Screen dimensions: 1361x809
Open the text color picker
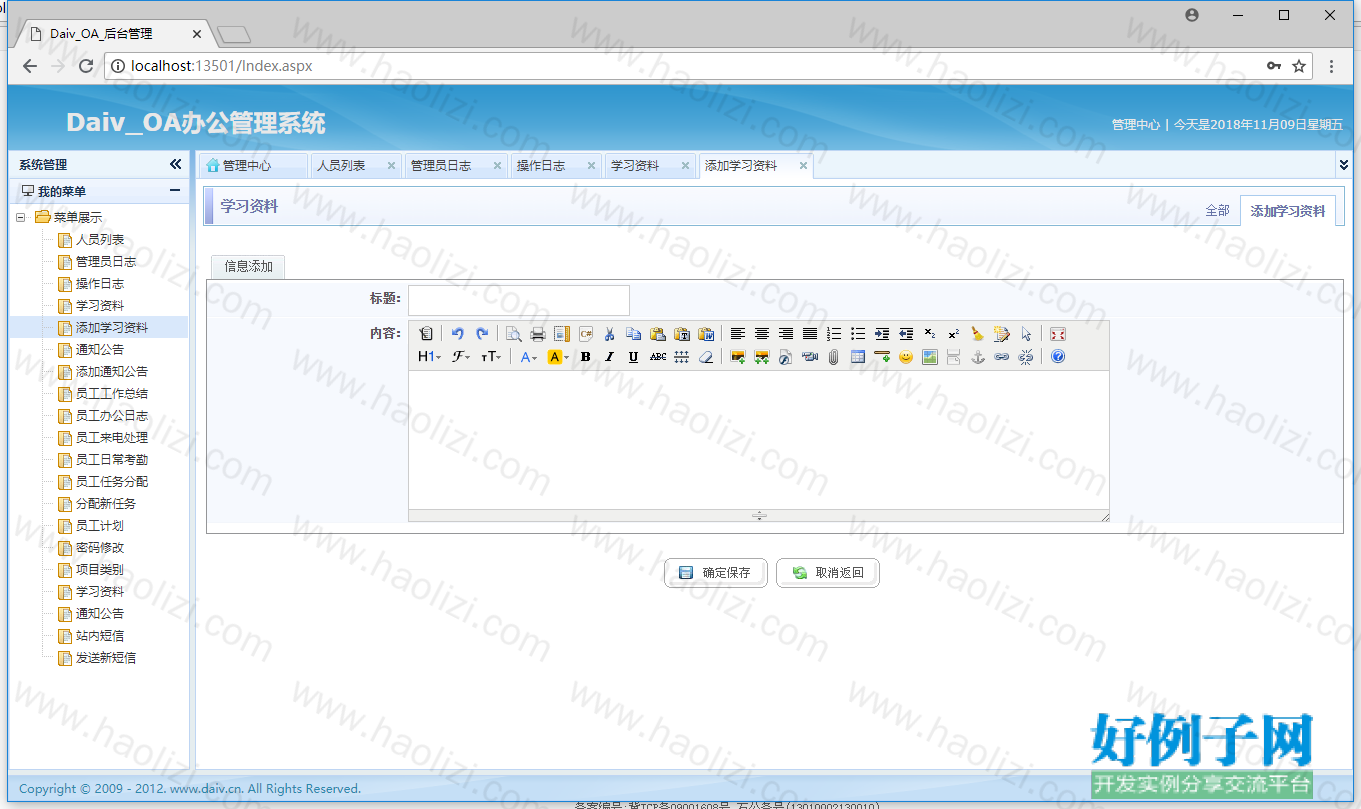pyautogui.click(x=529, y=357)
